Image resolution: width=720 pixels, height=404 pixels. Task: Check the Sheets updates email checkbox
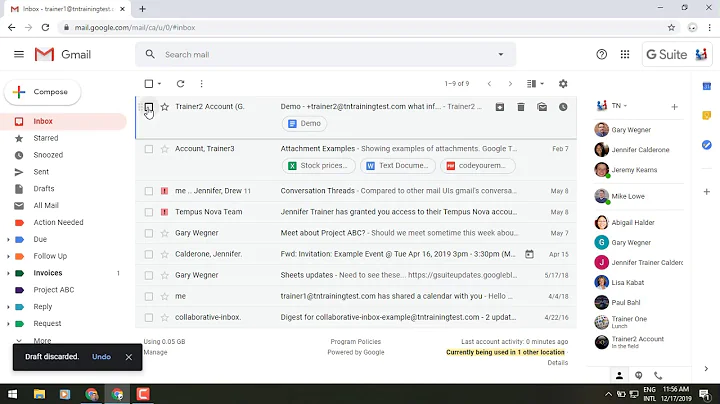tap(149, 275)
